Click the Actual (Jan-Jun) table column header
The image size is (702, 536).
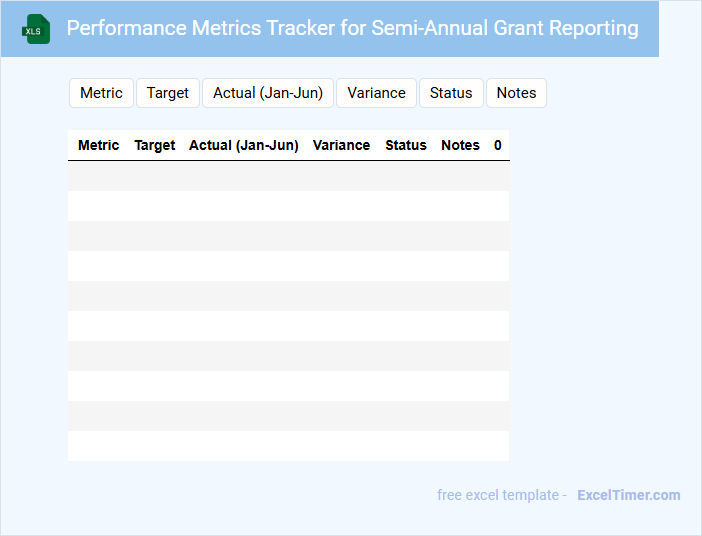tap(244, 145)
